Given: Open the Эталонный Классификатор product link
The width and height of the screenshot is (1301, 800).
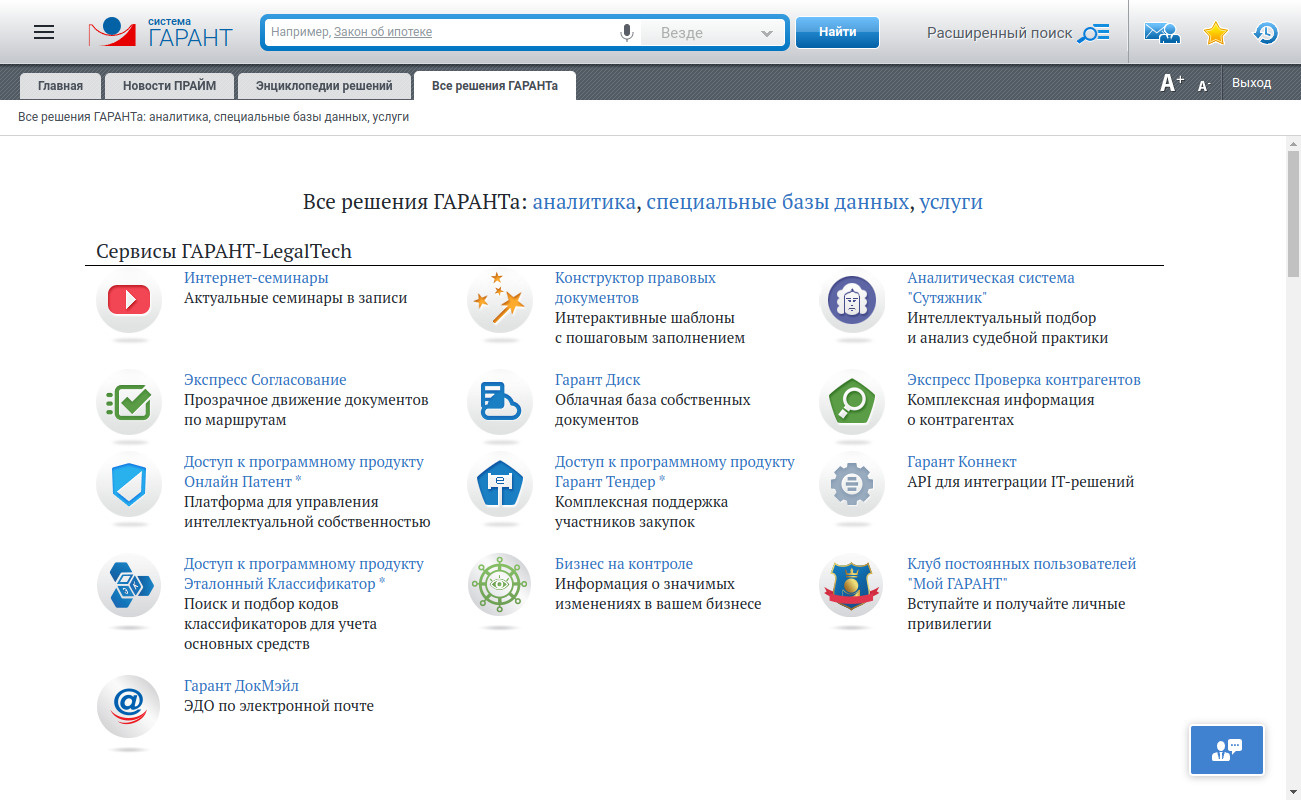Looking at the screenshot, I should [304, 574].
